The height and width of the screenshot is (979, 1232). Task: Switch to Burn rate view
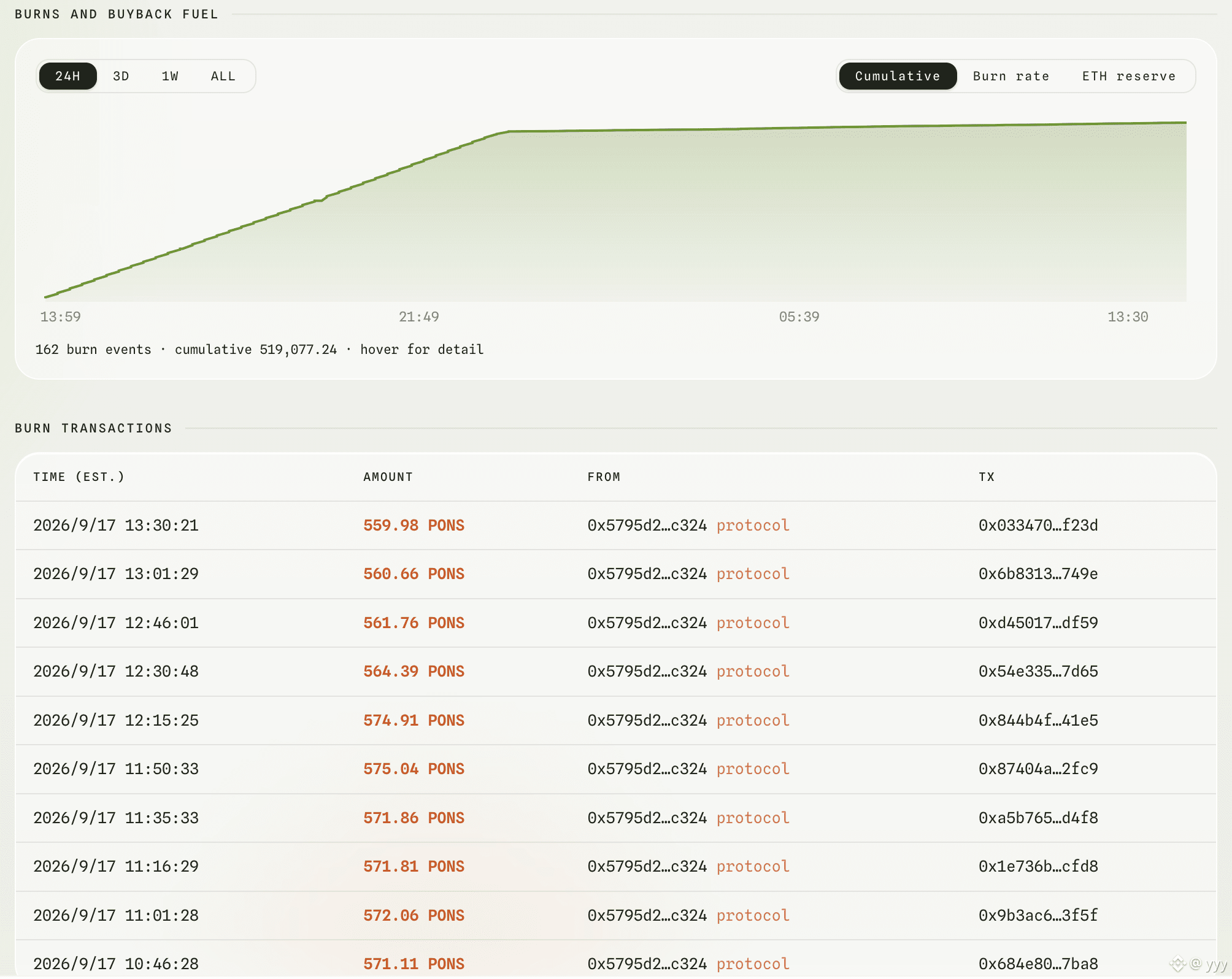1011,76
